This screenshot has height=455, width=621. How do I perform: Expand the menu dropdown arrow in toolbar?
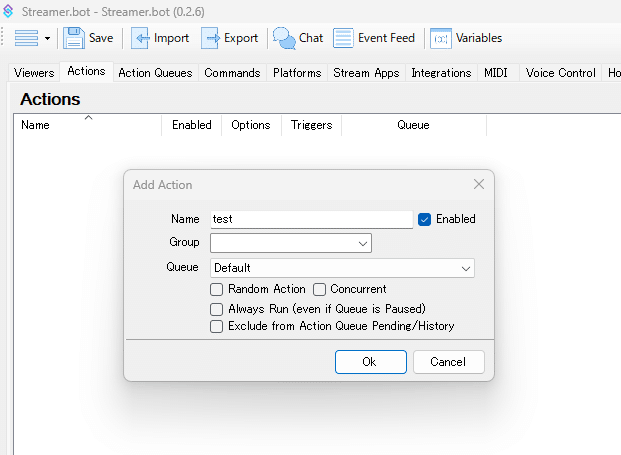(x=48, y=38)
